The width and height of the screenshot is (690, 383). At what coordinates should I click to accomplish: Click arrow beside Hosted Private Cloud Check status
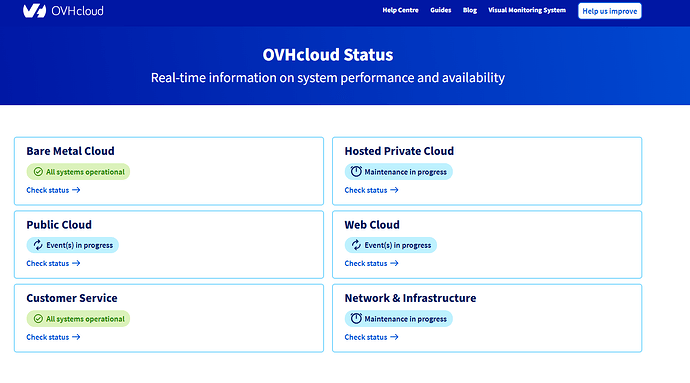[x=394, y=190]
